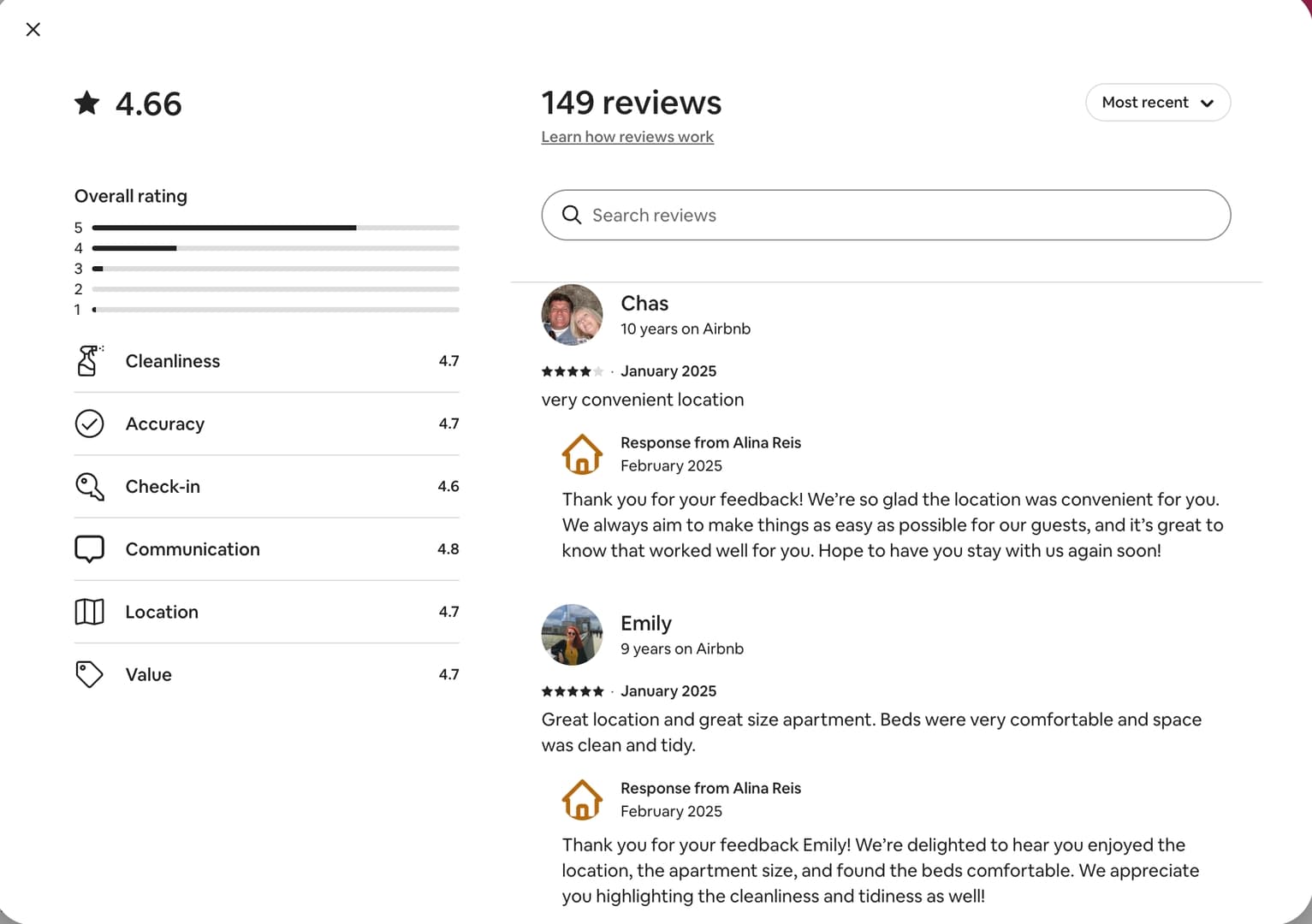Open the Most recent sort dropdown
This screenshot has height=924, width=1312.
click(1158, 103)
